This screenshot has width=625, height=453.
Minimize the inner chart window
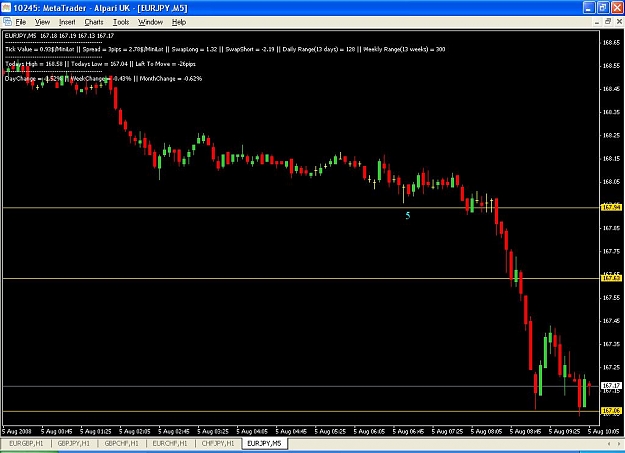pos(597,22)
